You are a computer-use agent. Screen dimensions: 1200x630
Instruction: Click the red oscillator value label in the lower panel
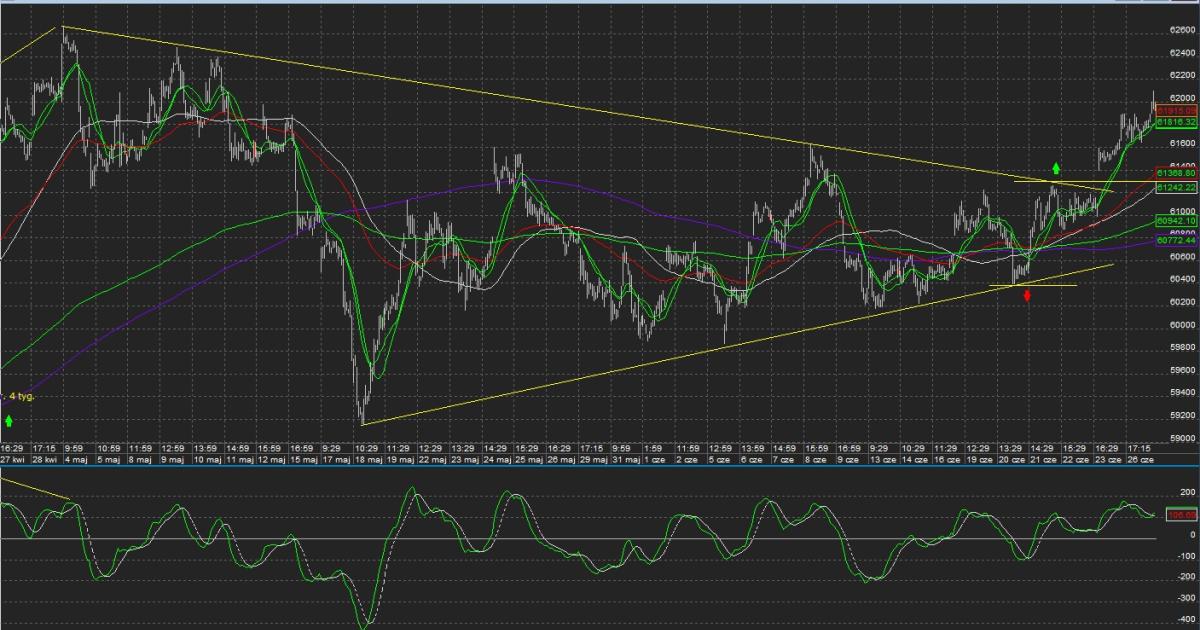(x=1181, y=514)
